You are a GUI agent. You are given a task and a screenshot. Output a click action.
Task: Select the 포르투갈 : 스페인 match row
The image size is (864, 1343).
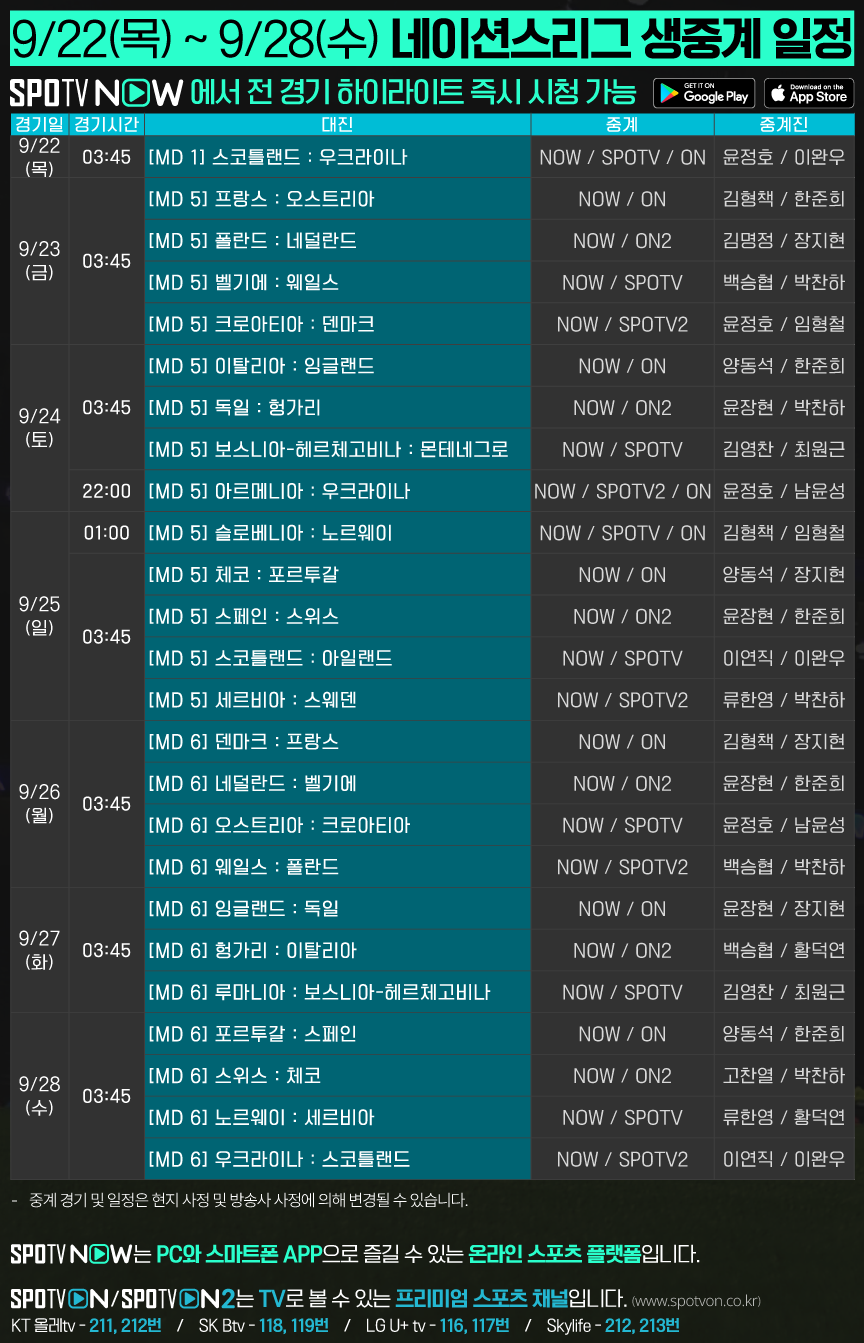coord(337,1034)
